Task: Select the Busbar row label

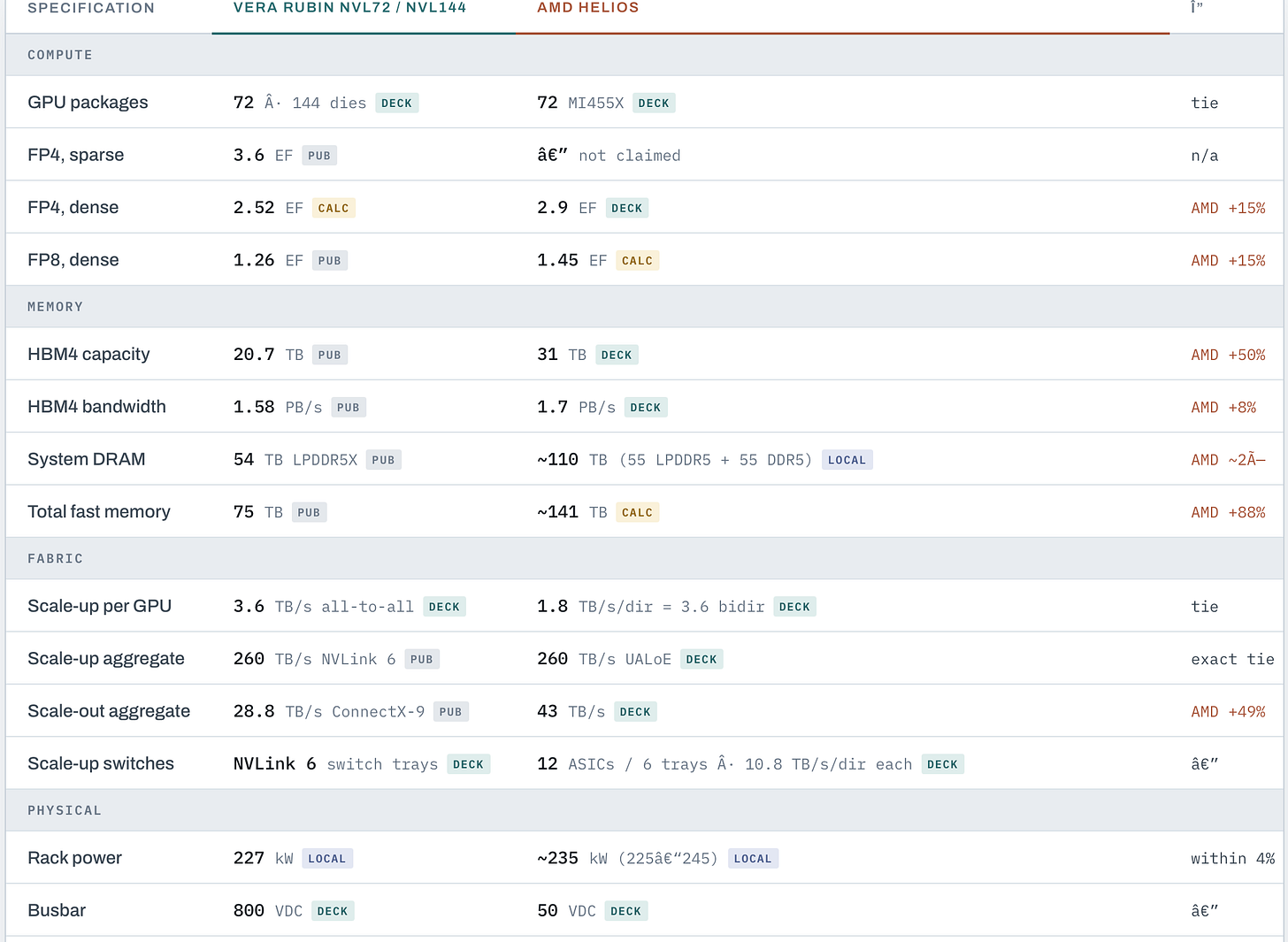Action: coord(57,910)
